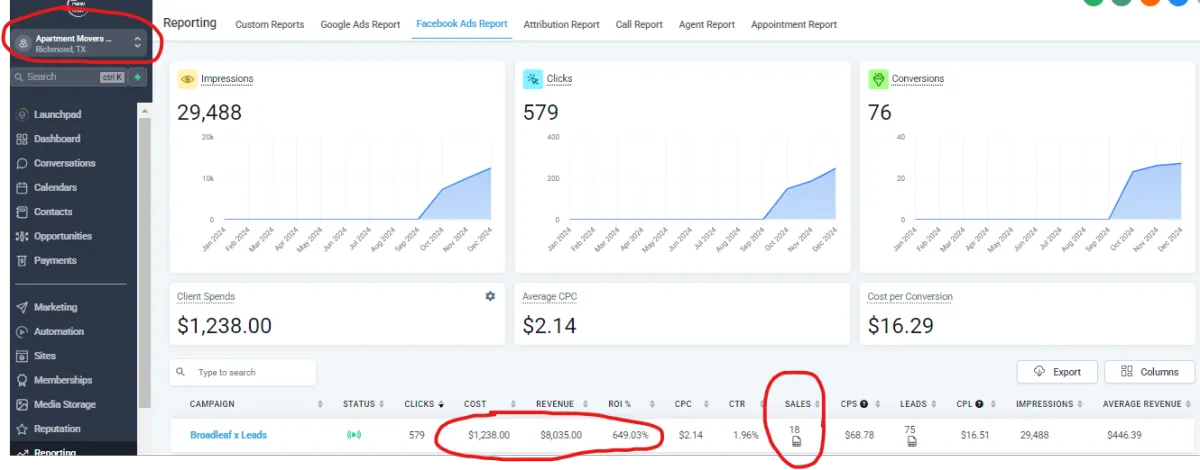Click the Marketing paper-plane icon
The image size is (1200, 470).
[22, 307]
